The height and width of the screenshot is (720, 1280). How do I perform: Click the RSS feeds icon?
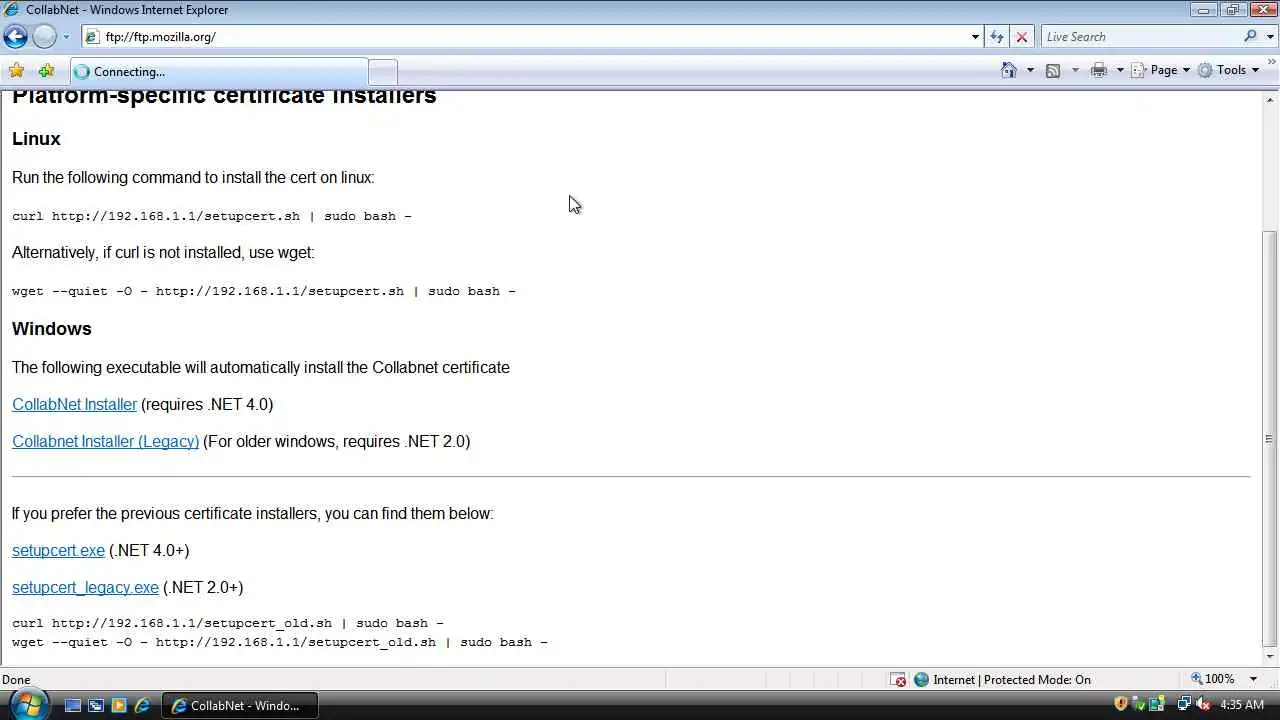coord(1053,70)
